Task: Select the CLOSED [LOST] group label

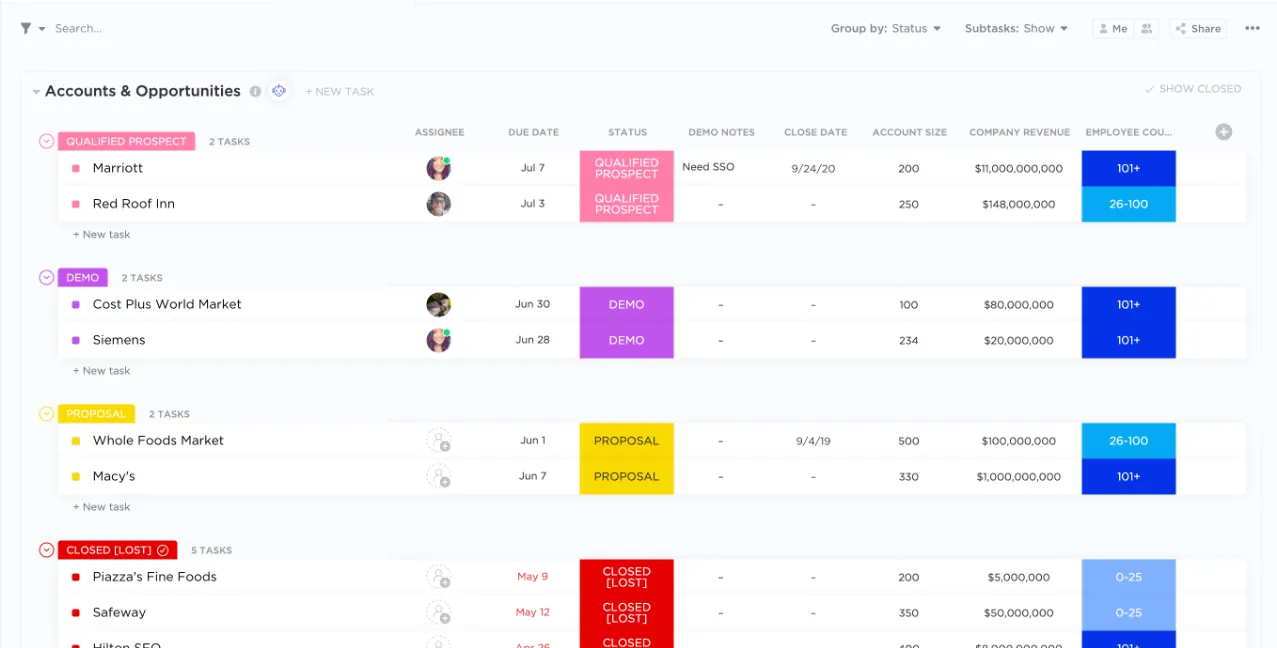Action: pyautogui.click(x=117, y=550)
